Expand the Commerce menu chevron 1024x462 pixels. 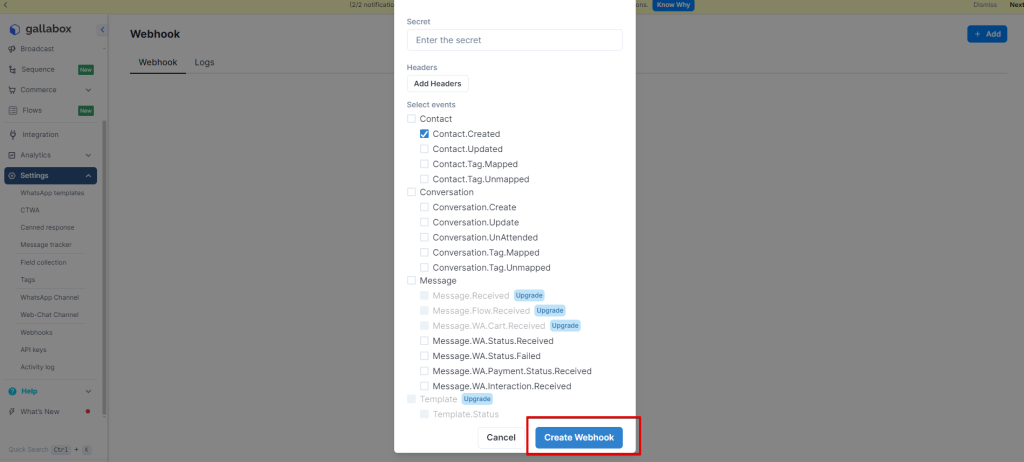(89, 90)
